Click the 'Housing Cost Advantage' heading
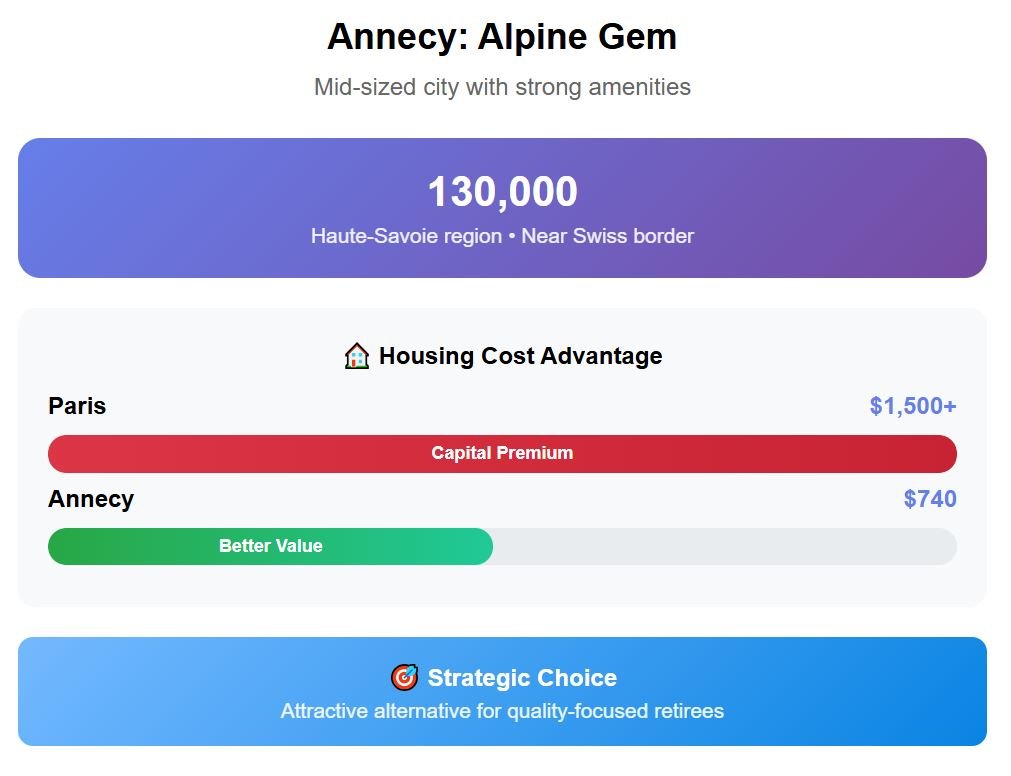 pos(520,356)
